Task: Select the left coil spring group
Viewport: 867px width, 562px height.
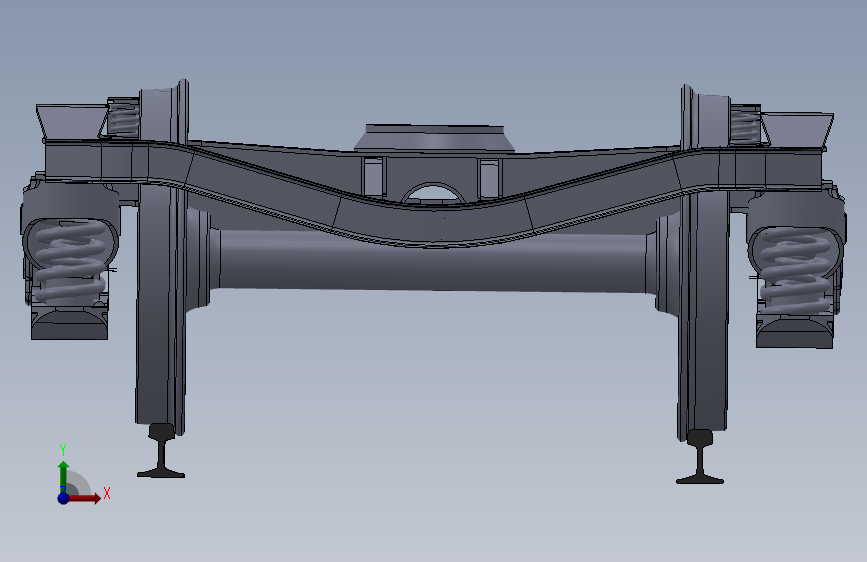Action: (x=70, y=260)
